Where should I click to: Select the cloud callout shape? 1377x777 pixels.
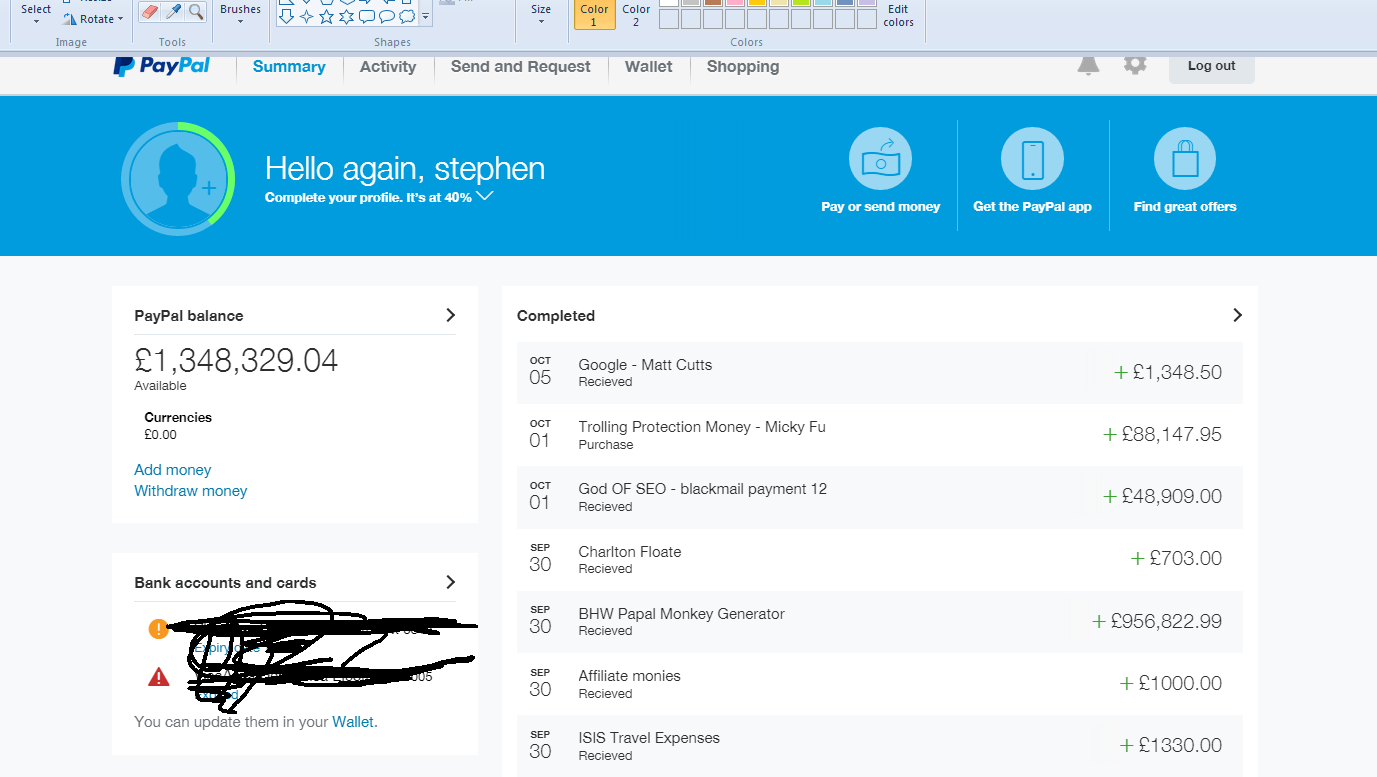[x=406, y=16]
